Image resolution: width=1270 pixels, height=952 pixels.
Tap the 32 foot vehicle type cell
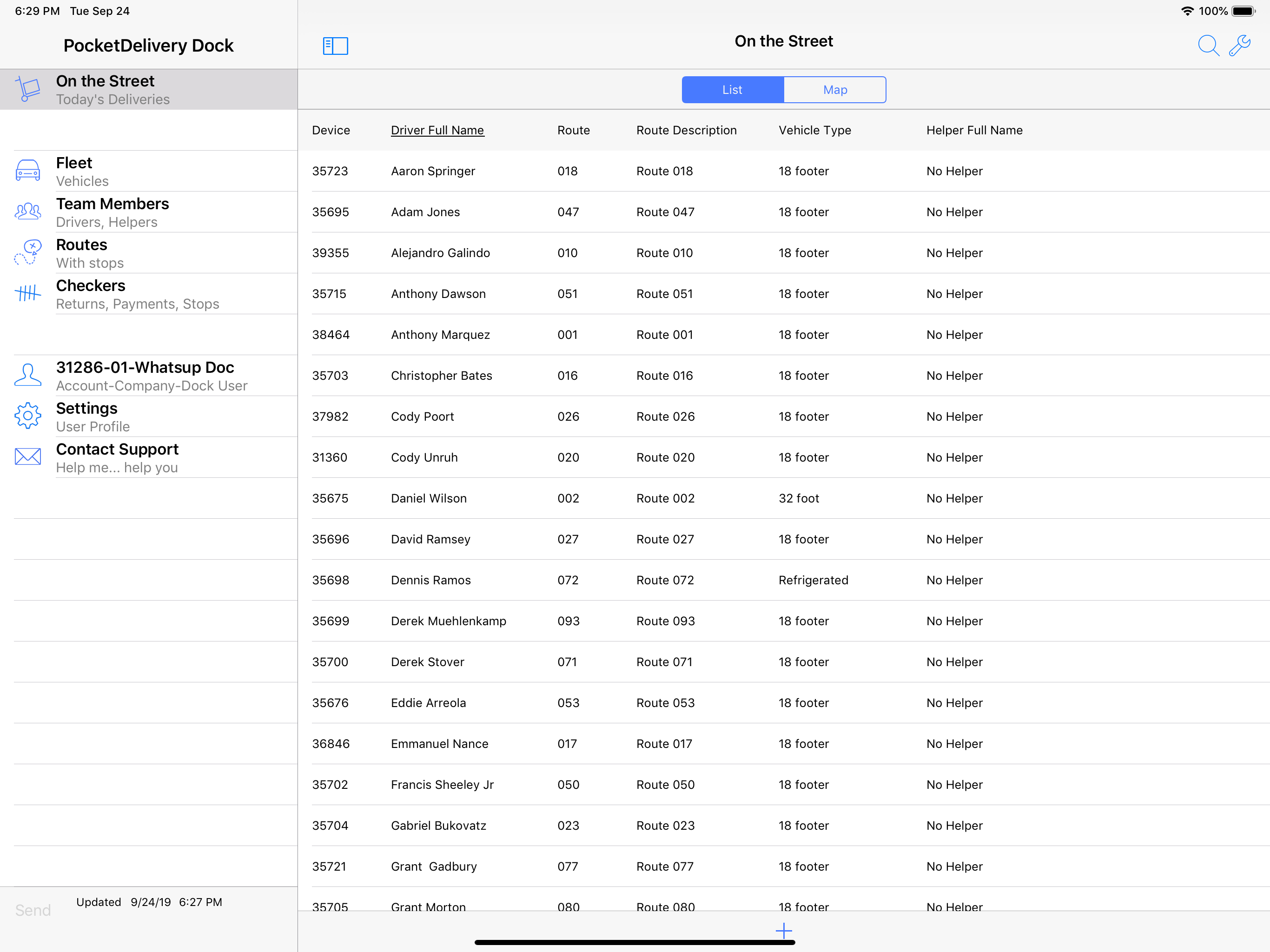click(799, 498)
